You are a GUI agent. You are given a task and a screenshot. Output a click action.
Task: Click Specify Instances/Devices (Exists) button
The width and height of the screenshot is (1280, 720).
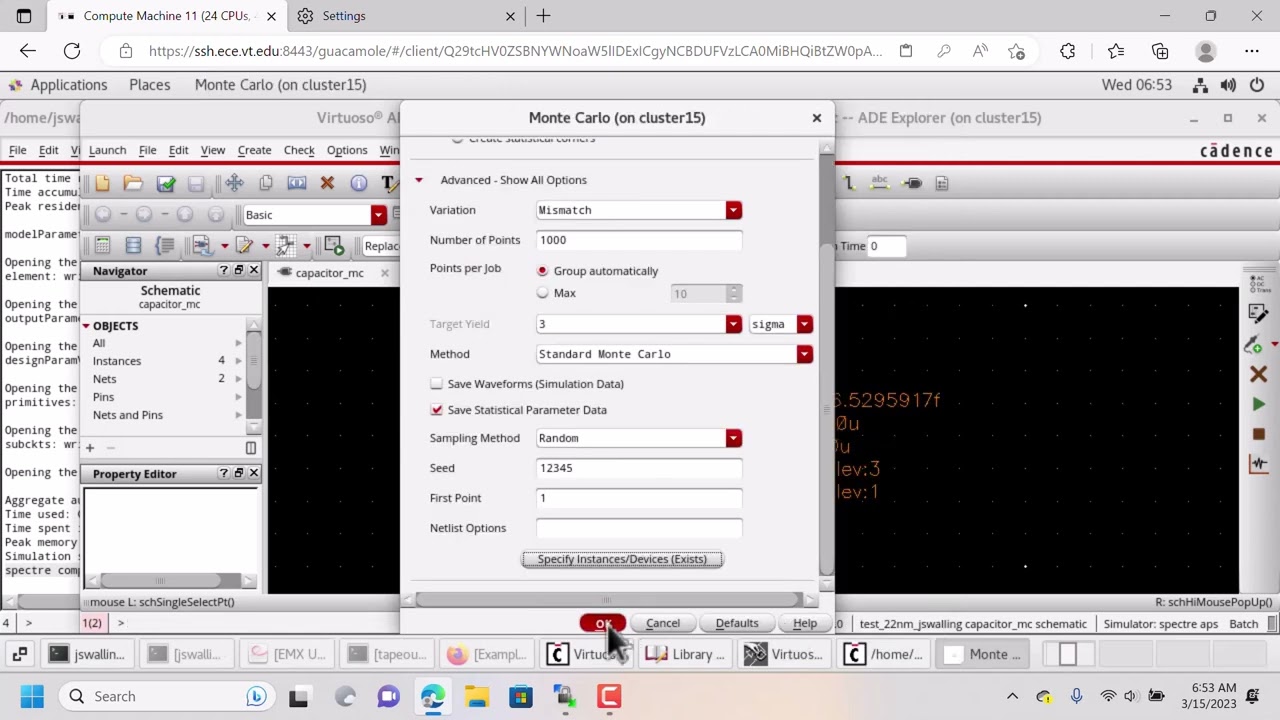[x=622, y=559]
